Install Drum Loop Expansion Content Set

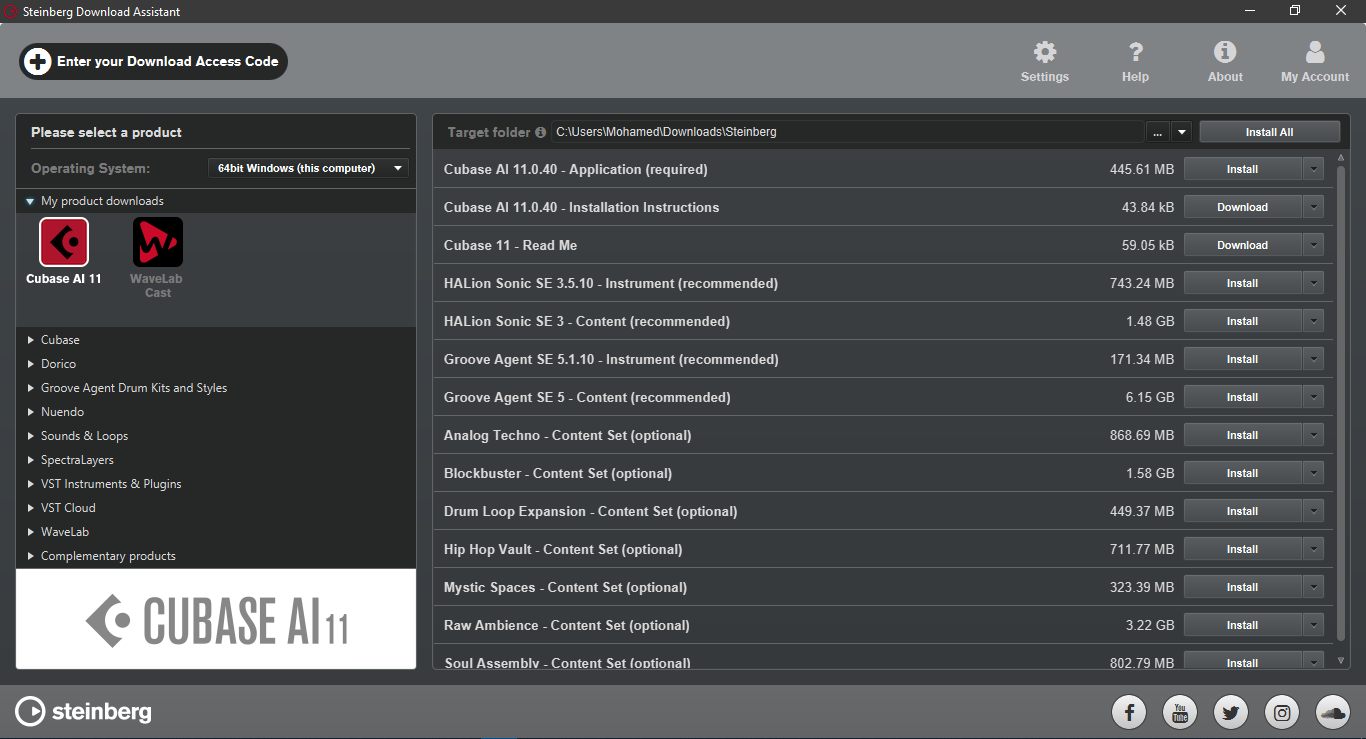pos(1243,511)
